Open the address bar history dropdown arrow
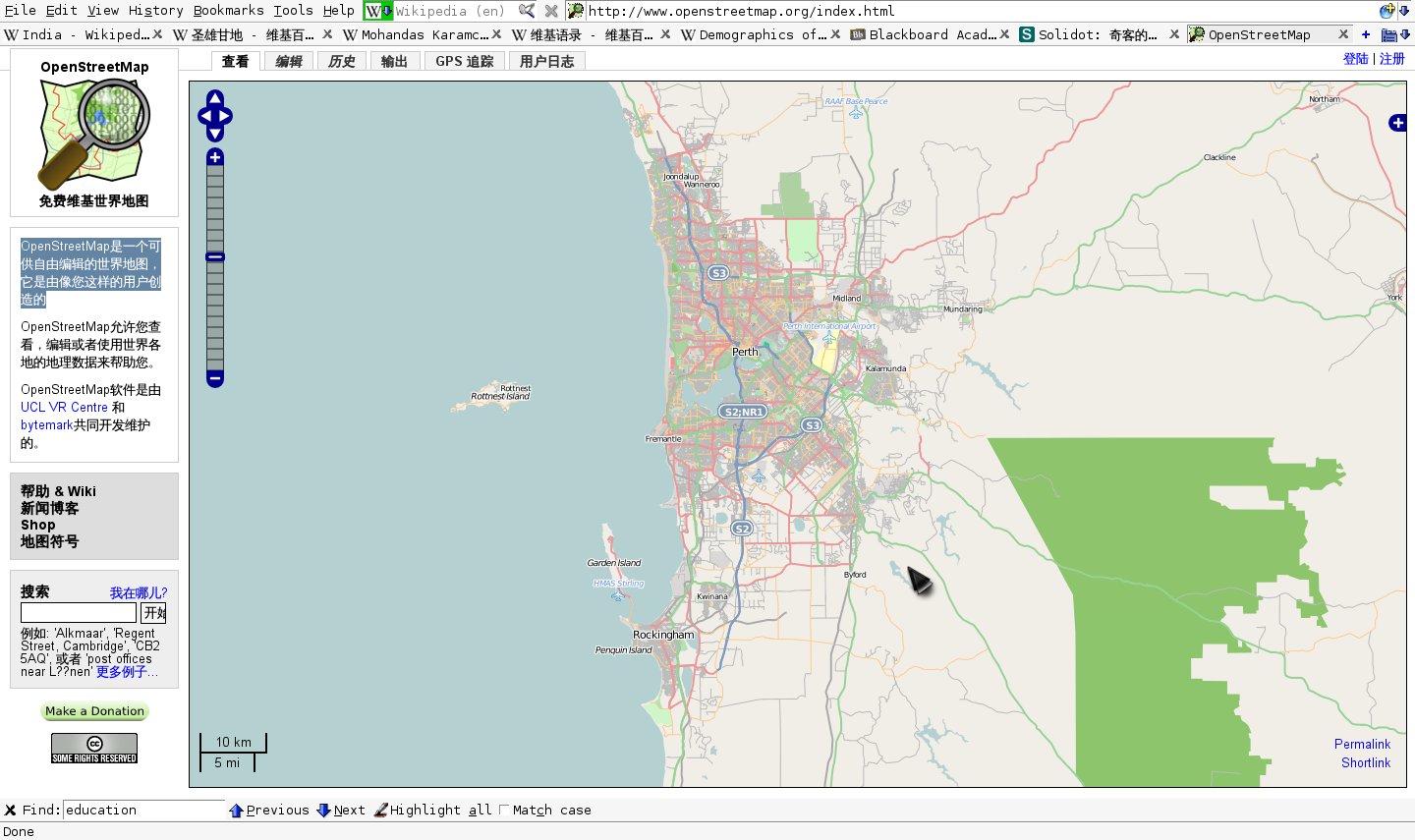This screenshot has height=840, width=1415. 1404,11
